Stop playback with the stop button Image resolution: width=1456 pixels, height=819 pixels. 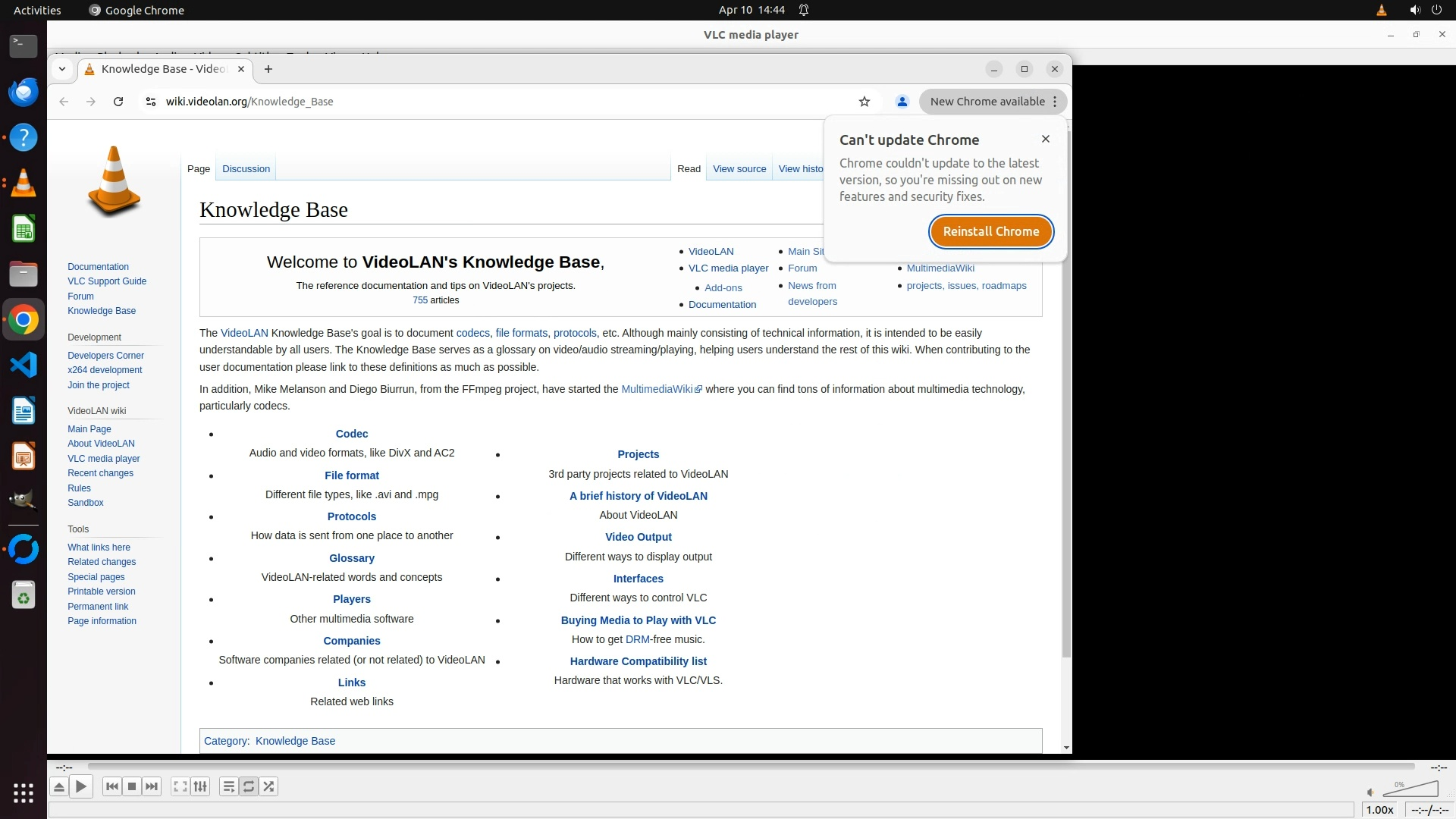coord(132,786)
